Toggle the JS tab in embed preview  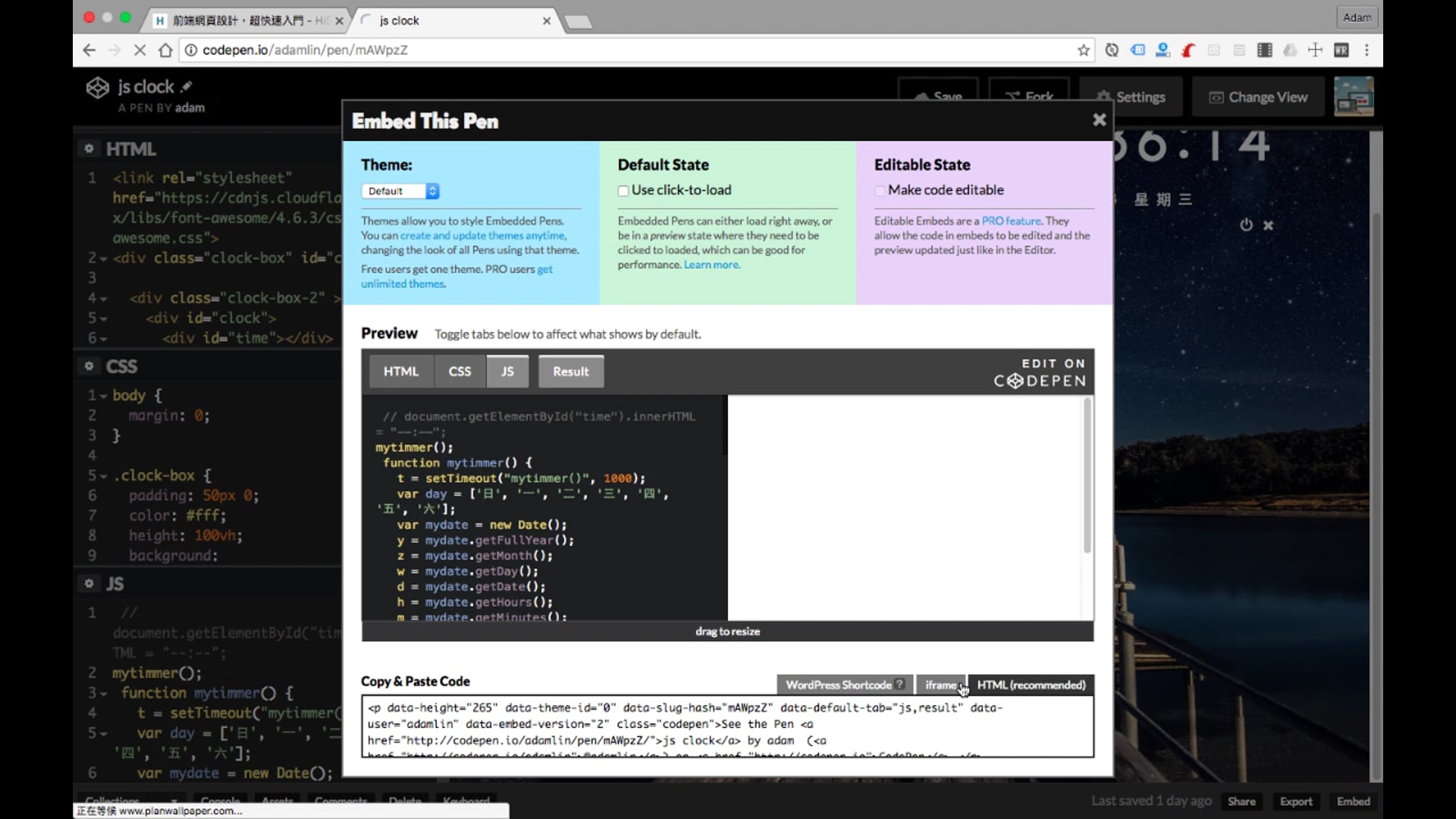[507, 372]
